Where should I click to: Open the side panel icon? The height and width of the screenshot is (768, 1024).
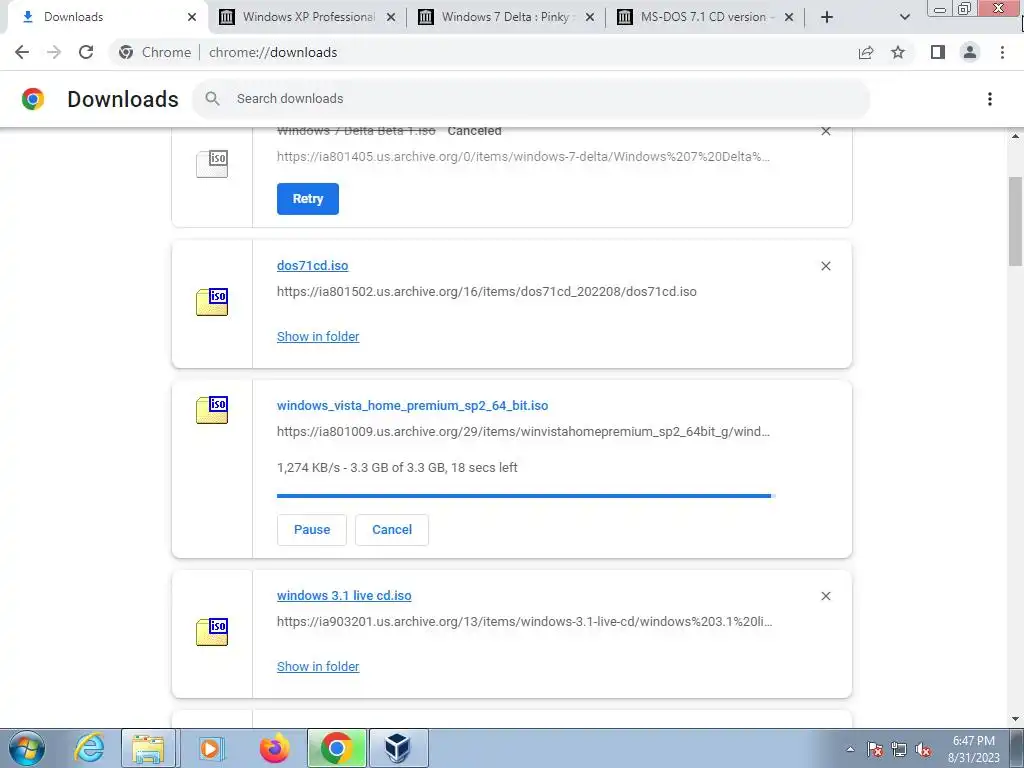tap(938, 52)
